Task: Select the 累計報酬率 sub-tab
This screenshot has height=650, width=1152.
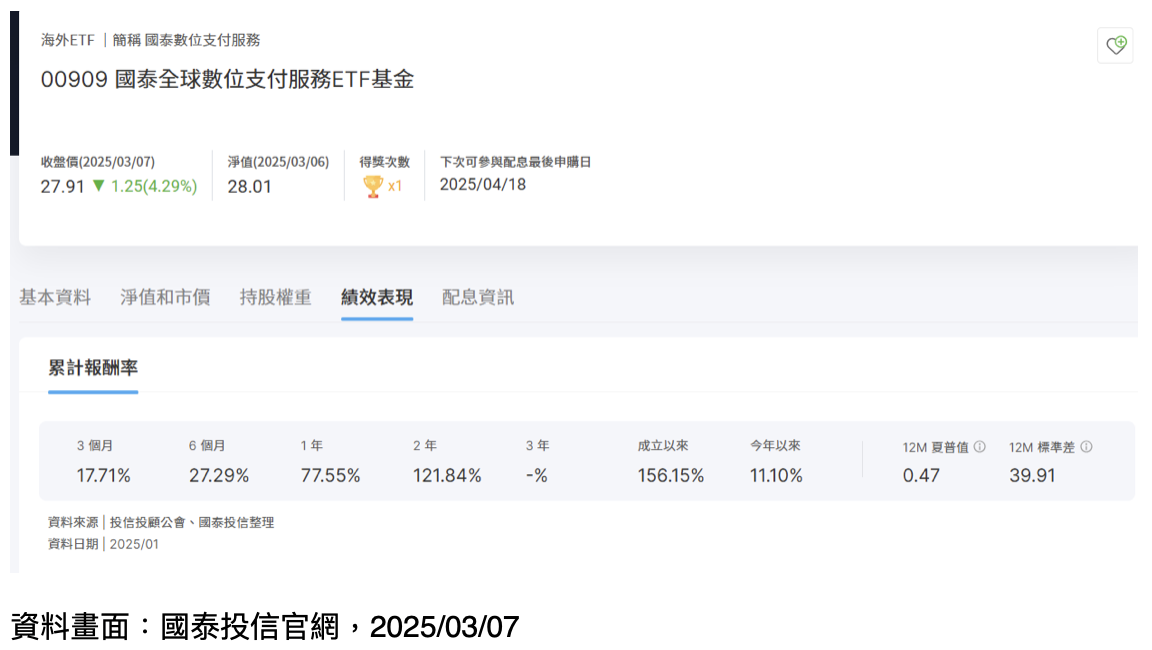Action: [93, 368]
